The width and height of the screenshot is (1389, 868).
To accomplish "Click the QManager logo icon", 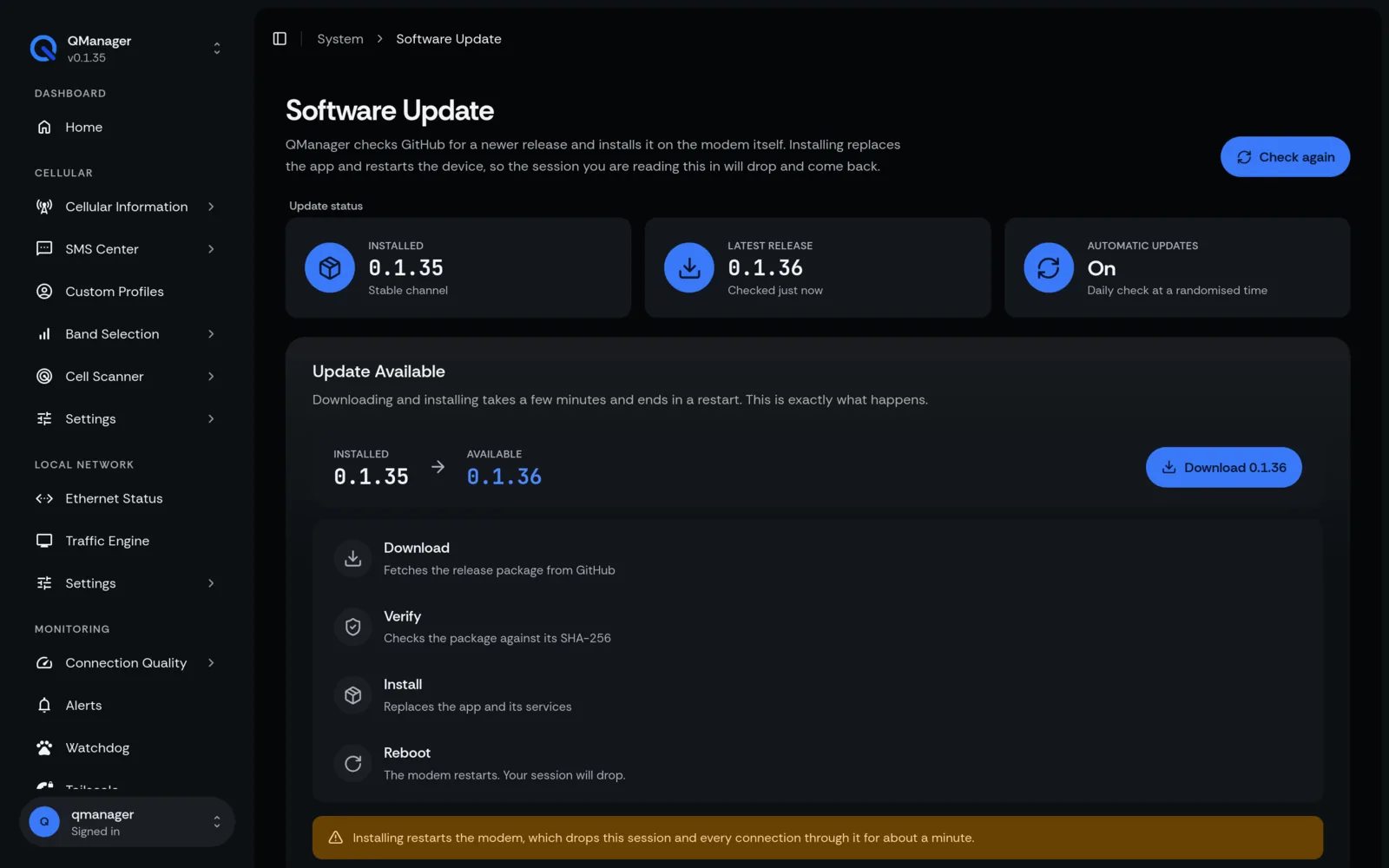I will click(43, 49).
